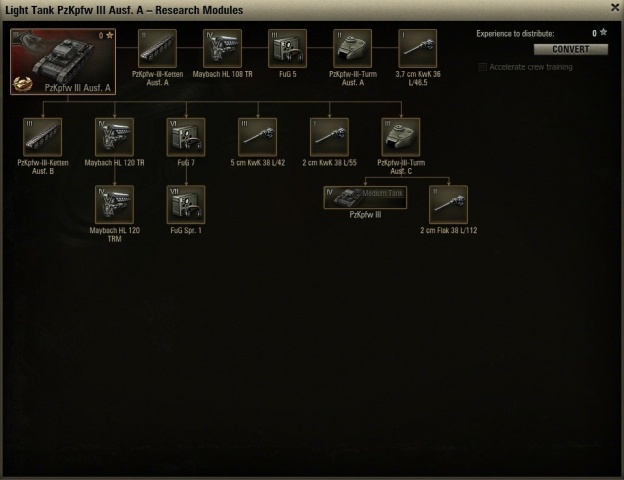Click the FuG 7 radio icon
Screen dimensions: 624x480
(186, 137)
